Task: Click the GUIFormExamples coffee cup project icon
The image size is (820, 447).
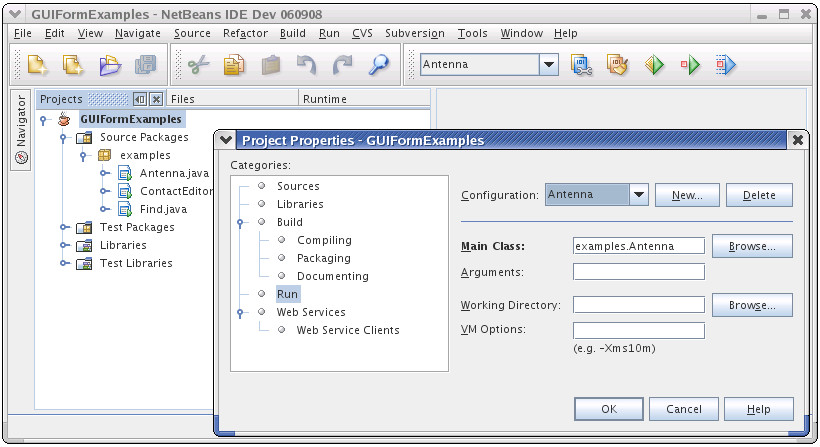Action: [x=64, y=119]
